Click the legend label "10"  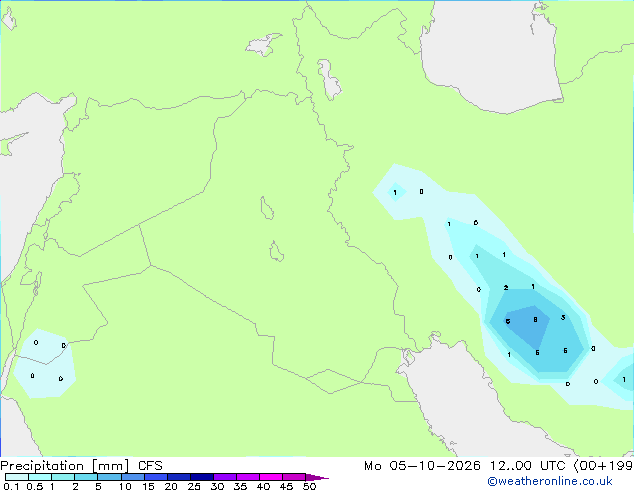click(x=125, y=486)
